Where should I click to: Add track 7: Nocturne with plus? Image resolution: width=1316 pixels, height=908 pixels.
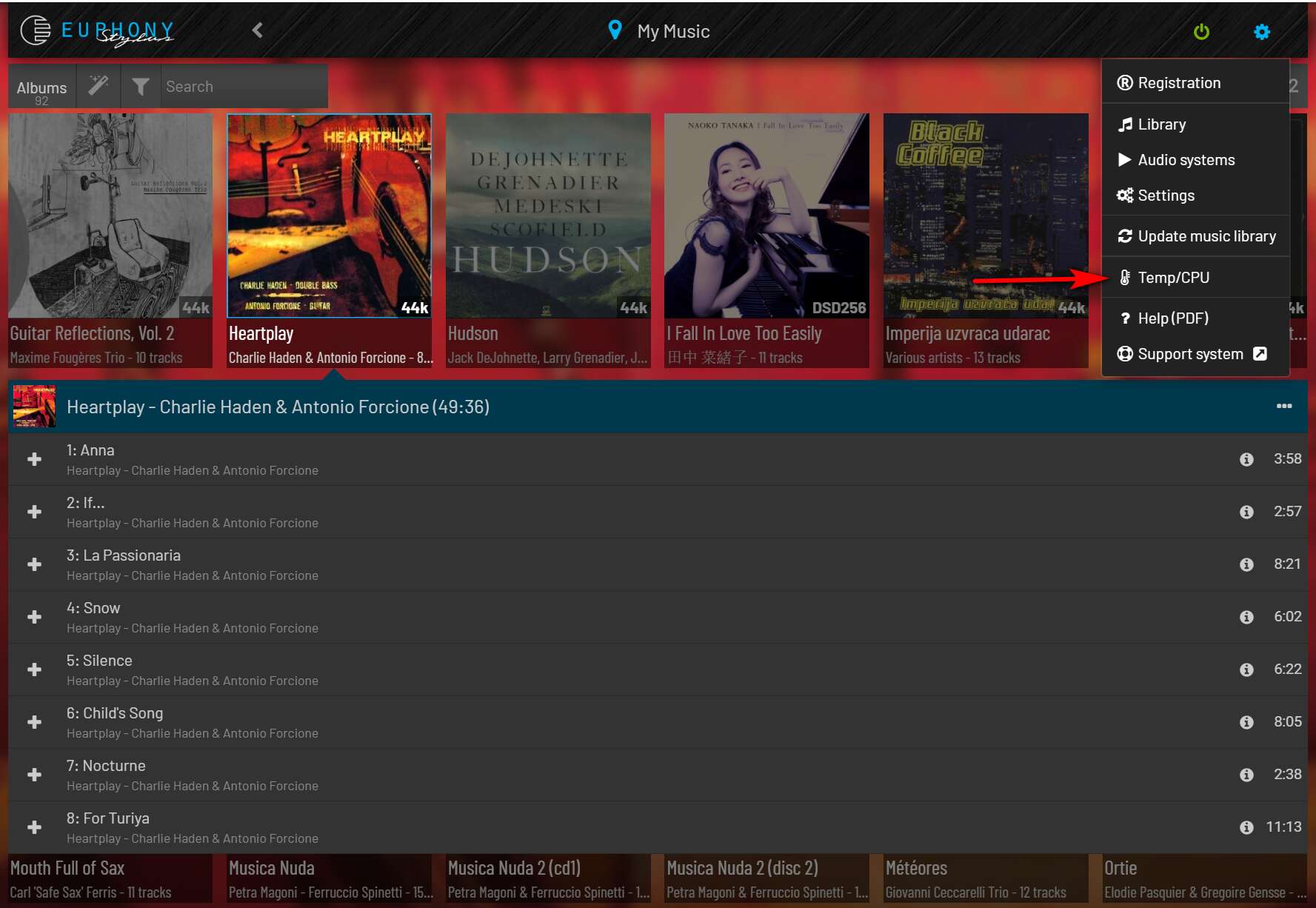tap(34, 775)
